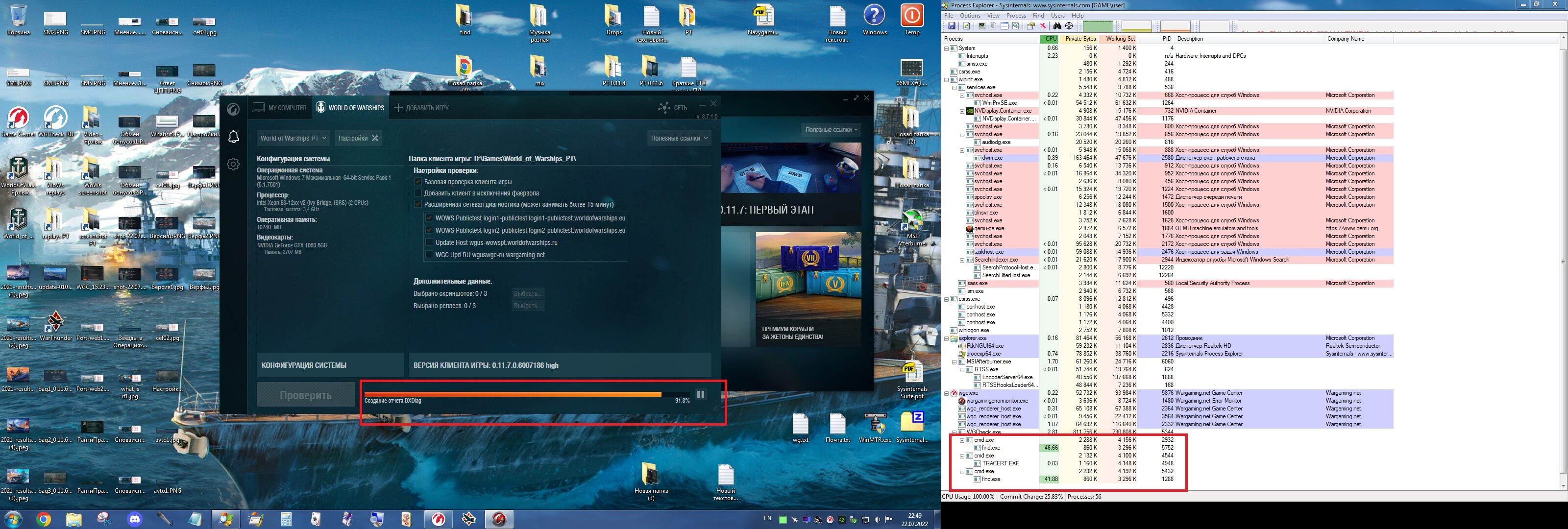
Task: Select WGCheck RU desktop shortcut
Action: click(x=55, y=122)
